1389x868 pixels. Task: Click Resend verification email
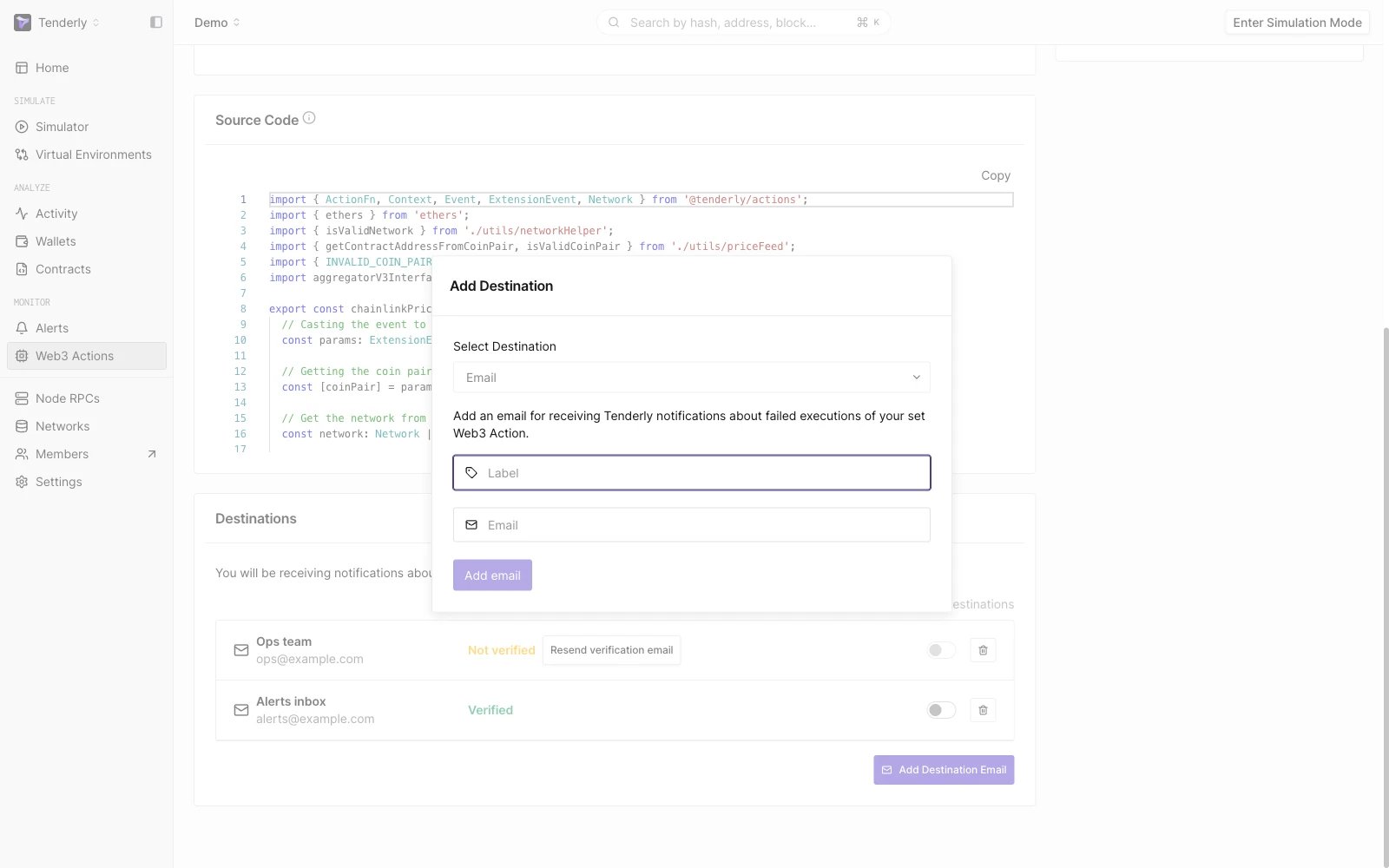[x=611, y=650]
